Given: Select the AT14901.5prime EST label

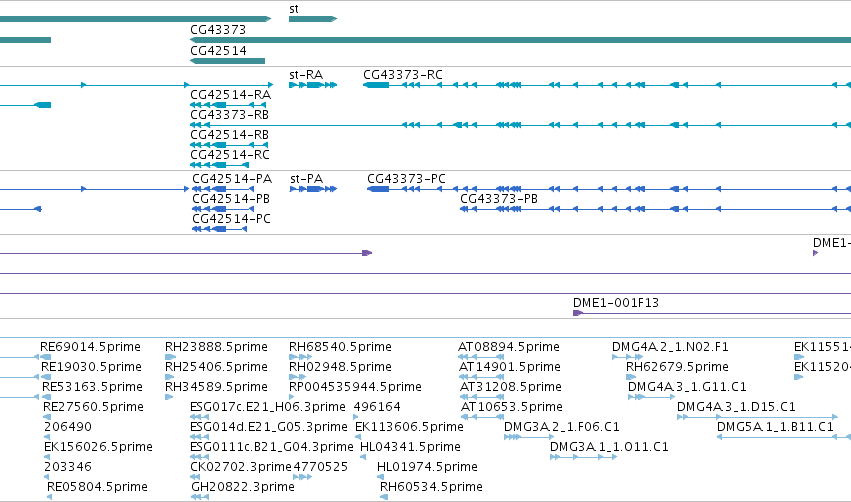Looking at the screenshot, I should (x=510, y=367).
